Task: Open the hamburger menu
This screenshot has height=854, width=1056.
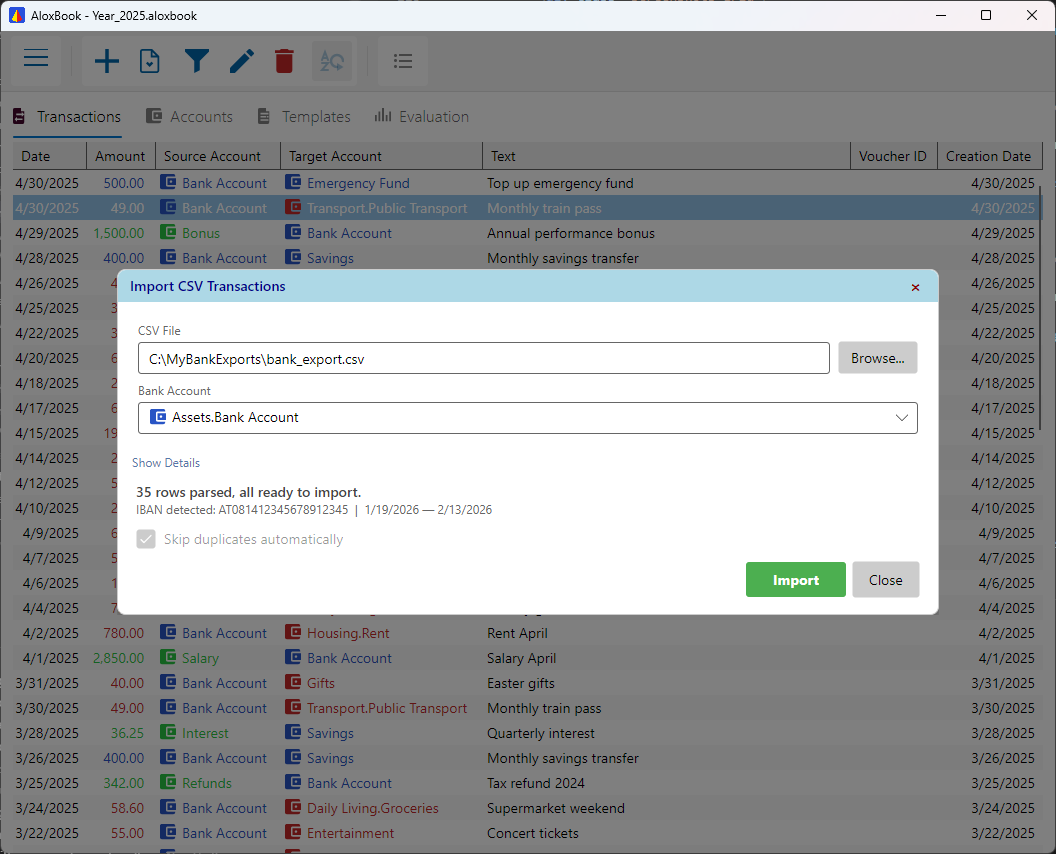Action: coord(36,59)
